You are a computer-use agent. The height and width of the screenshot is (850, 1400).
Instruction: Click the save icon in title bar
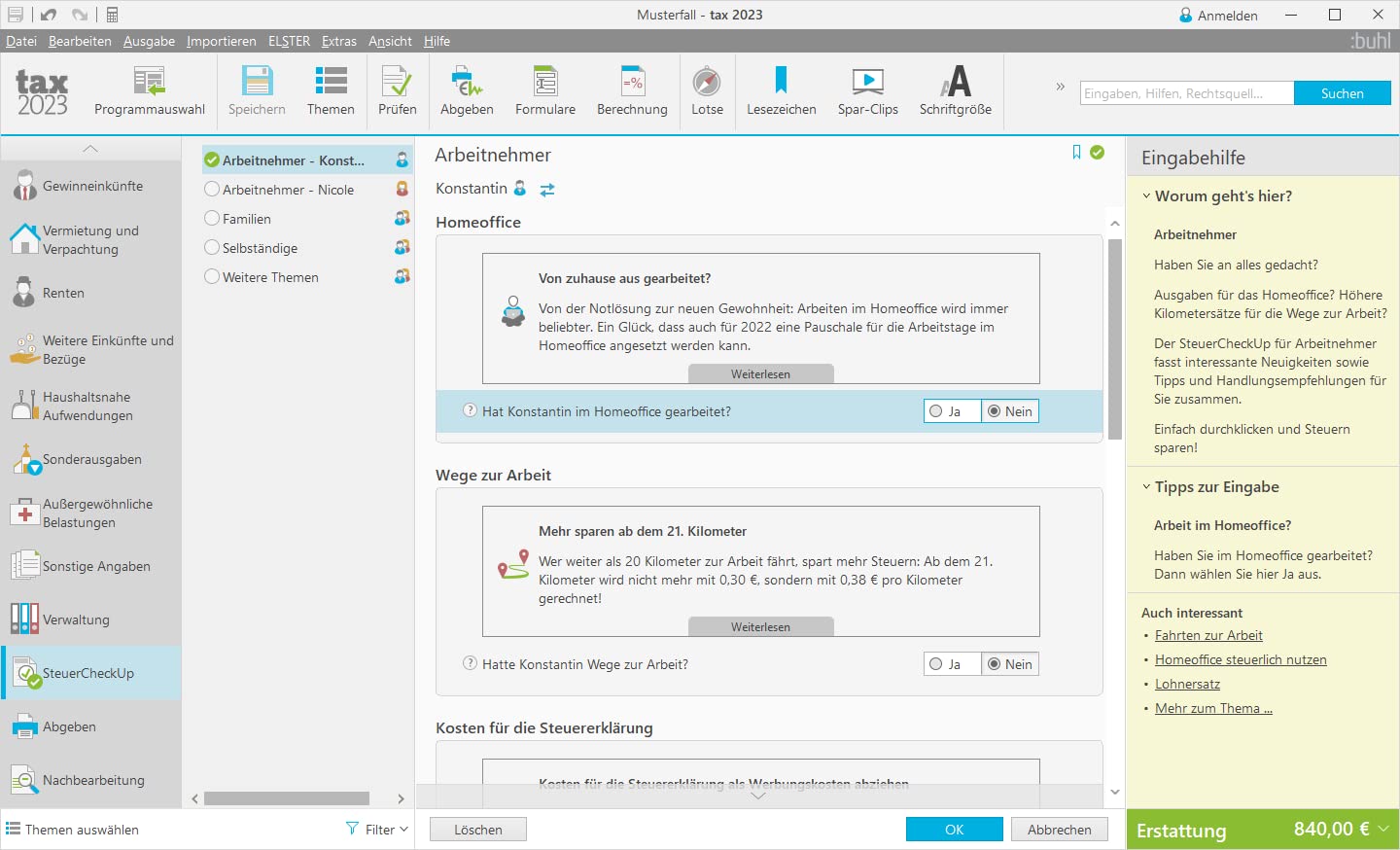15,15
